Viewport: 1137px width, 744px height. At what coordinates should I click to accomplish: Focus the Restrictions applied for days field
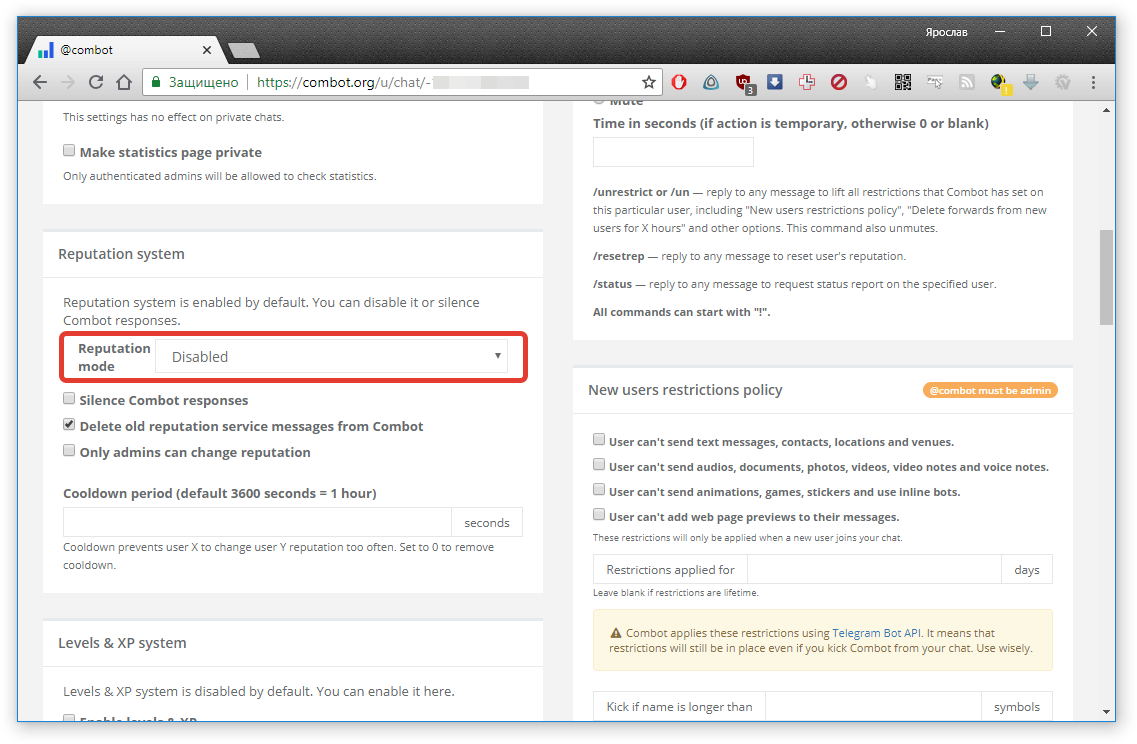coord(874,569)
